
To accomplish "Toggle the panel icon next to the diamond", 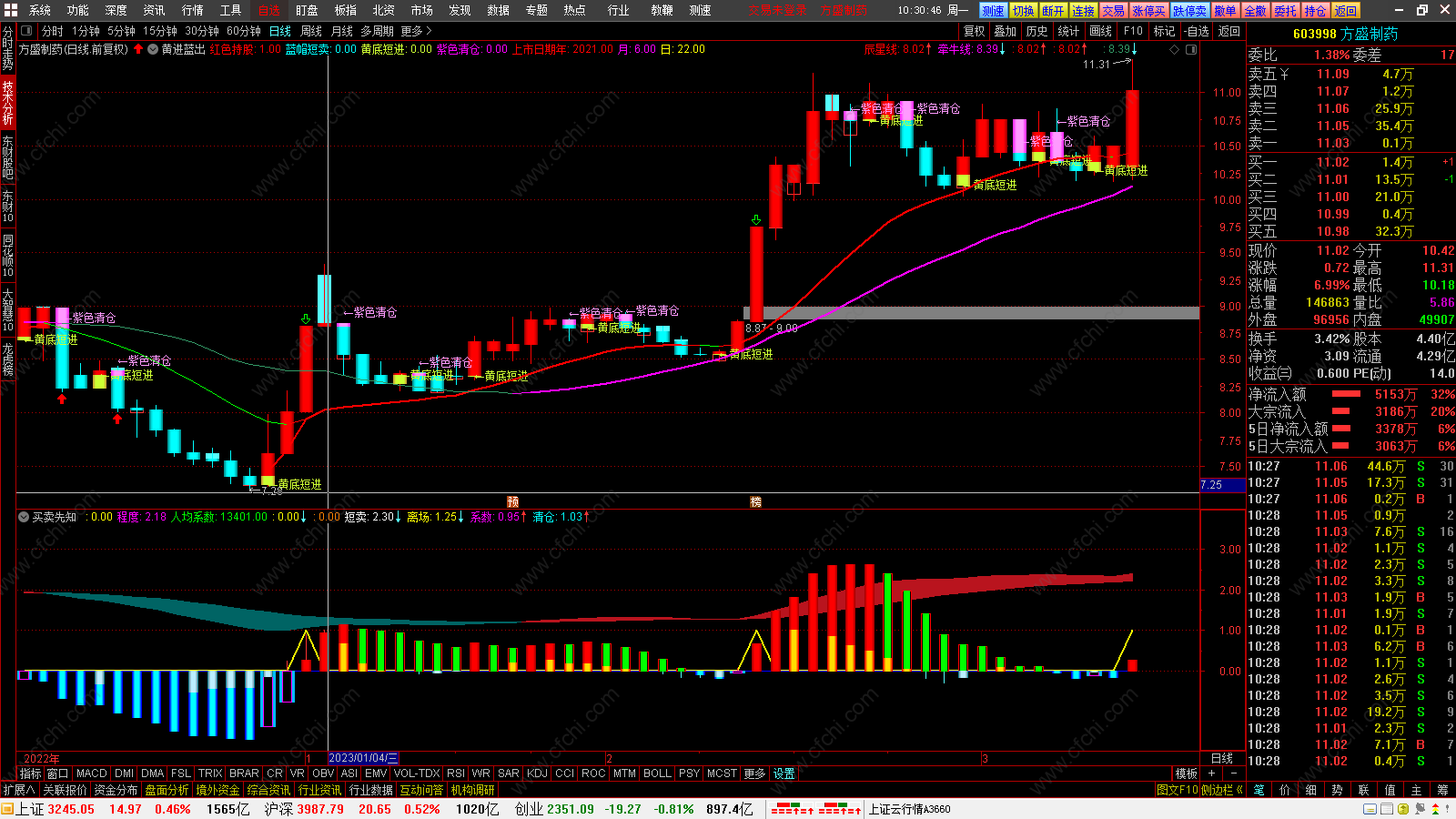I will 1190,49.
